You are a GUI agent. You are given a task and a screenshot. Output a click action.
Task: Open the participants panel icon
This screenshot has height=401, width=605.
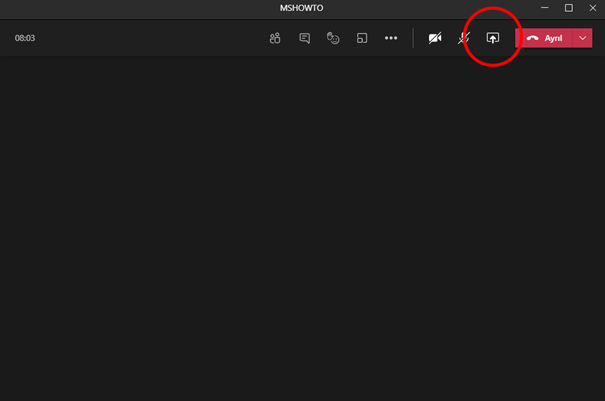coord(275,38)
